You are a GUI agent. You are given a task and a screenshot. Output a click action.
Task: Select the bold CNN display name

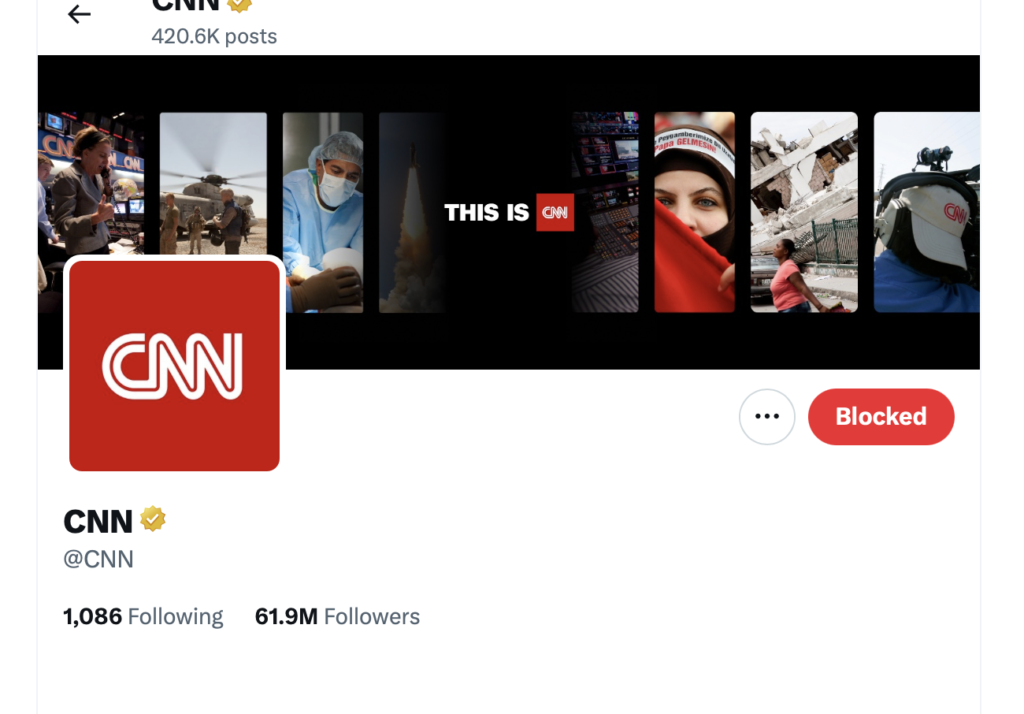(98, 521)
